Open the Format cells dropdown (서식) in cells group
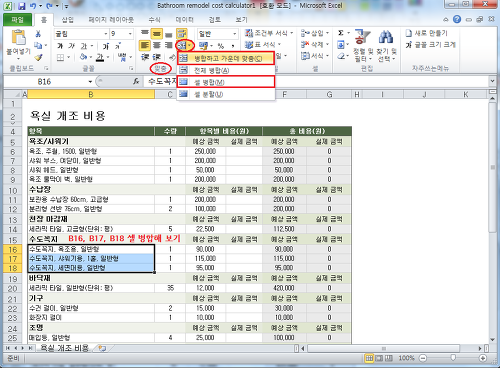This screenshot has height=368, width=500. (315, 56)
